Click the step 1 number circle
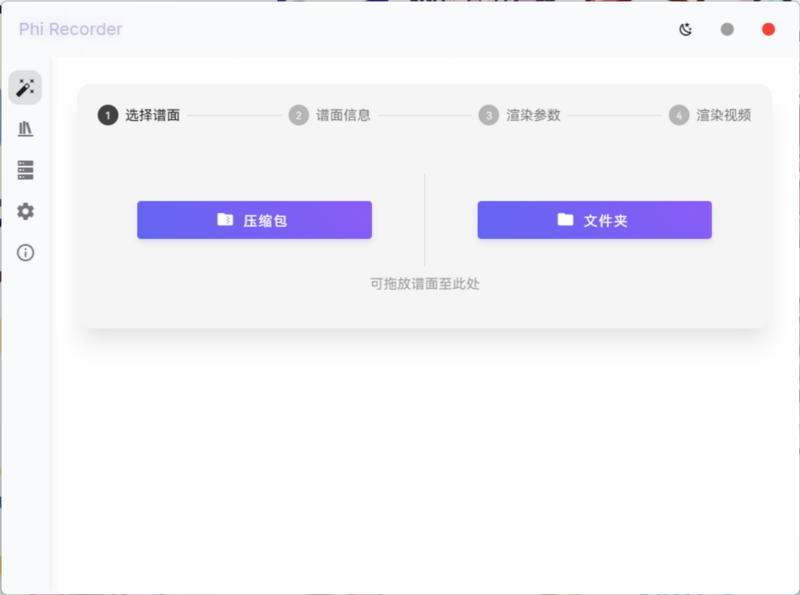Viewport: 800px width, 595px height. (x=107, y=115)
